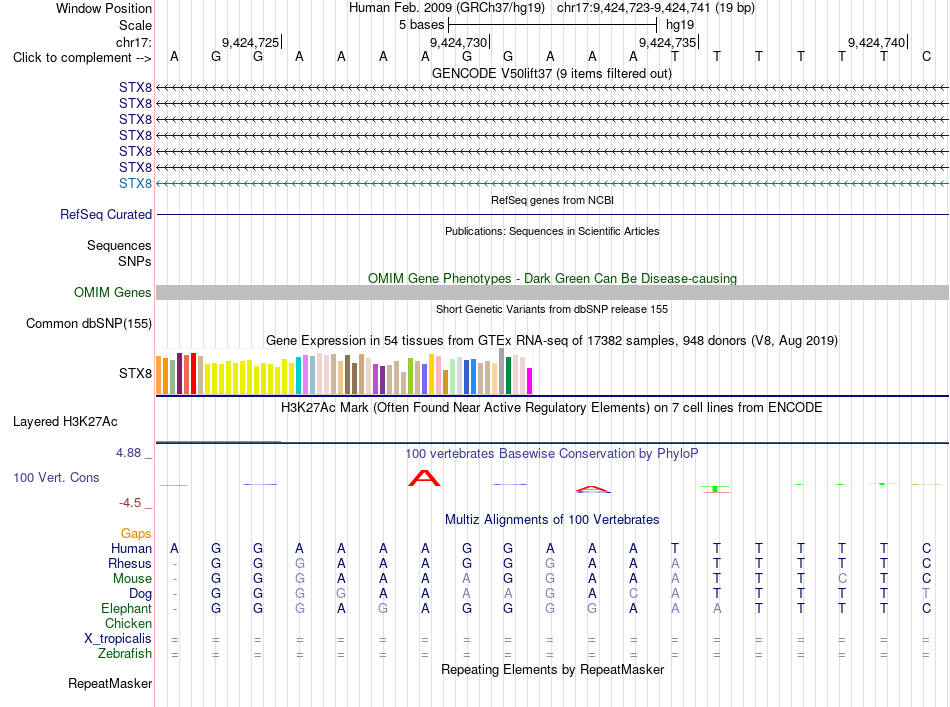Click Multiz Alignments of 100 Vertebrates title
Viewport: 950px width, 707px height.
coord(552,519)
